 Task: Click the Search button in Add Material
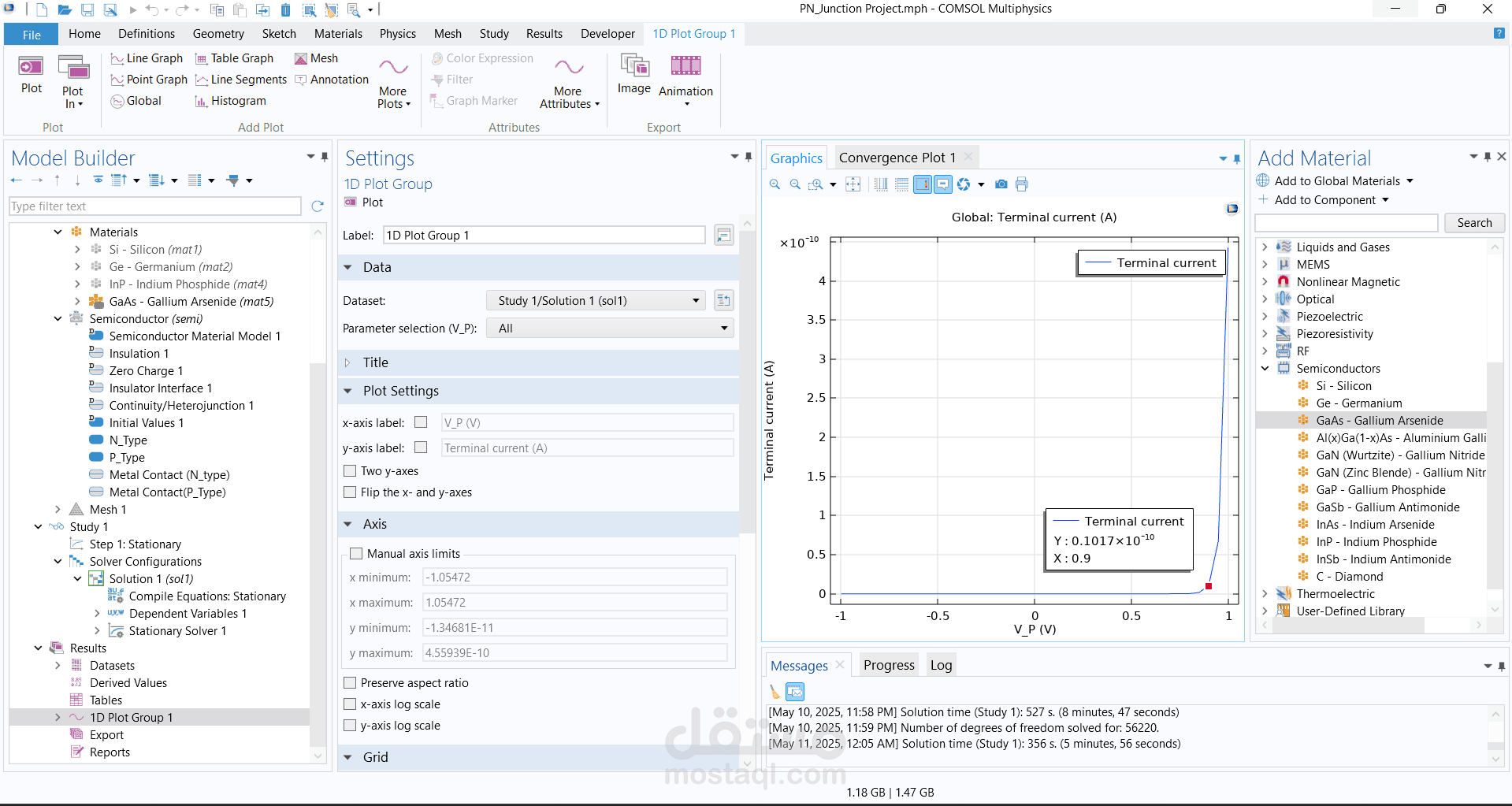point(1473,223)
